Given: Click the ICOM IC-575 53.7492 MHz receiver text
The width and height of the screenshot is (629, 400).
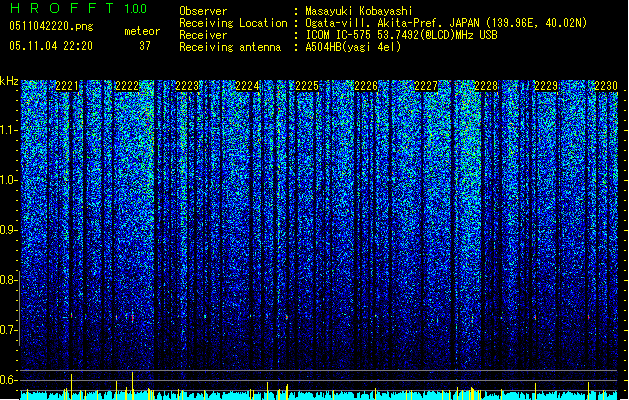Looking at the screenshot, I should click(401, 35).
